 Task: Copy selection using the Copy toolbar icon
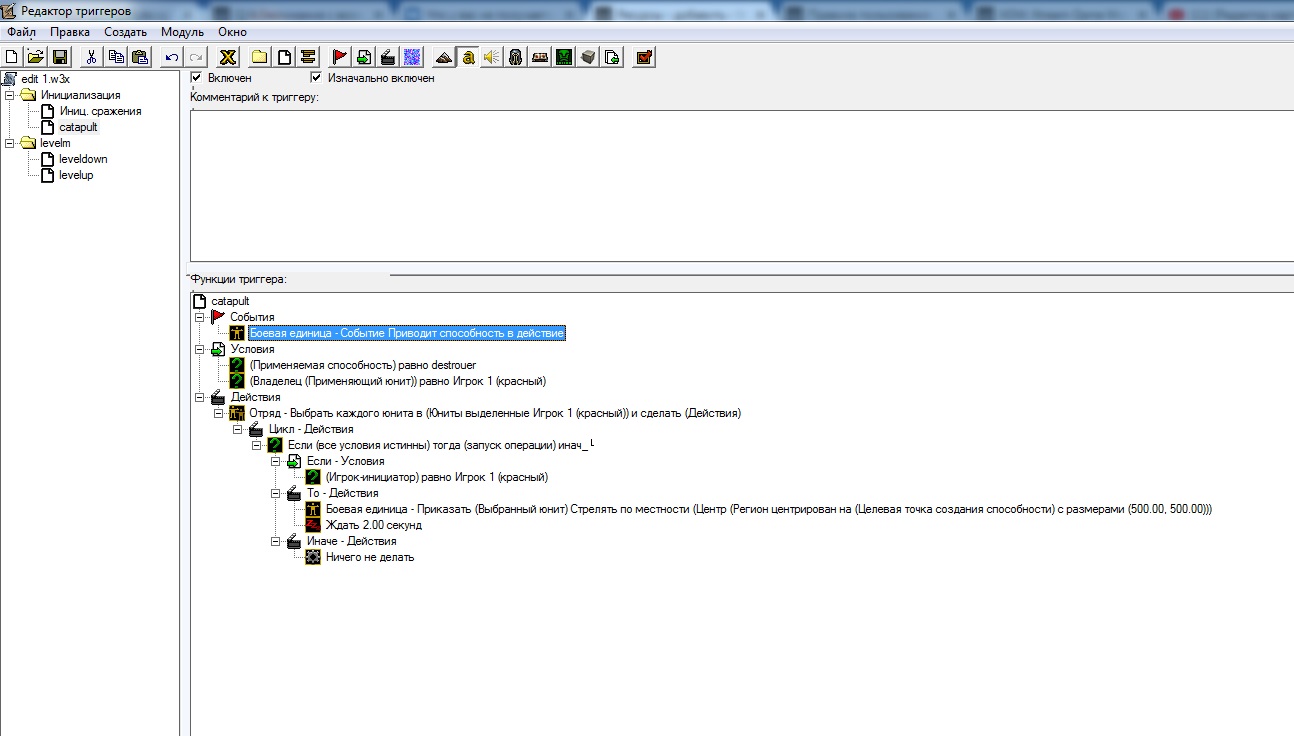tap(115, 57)
